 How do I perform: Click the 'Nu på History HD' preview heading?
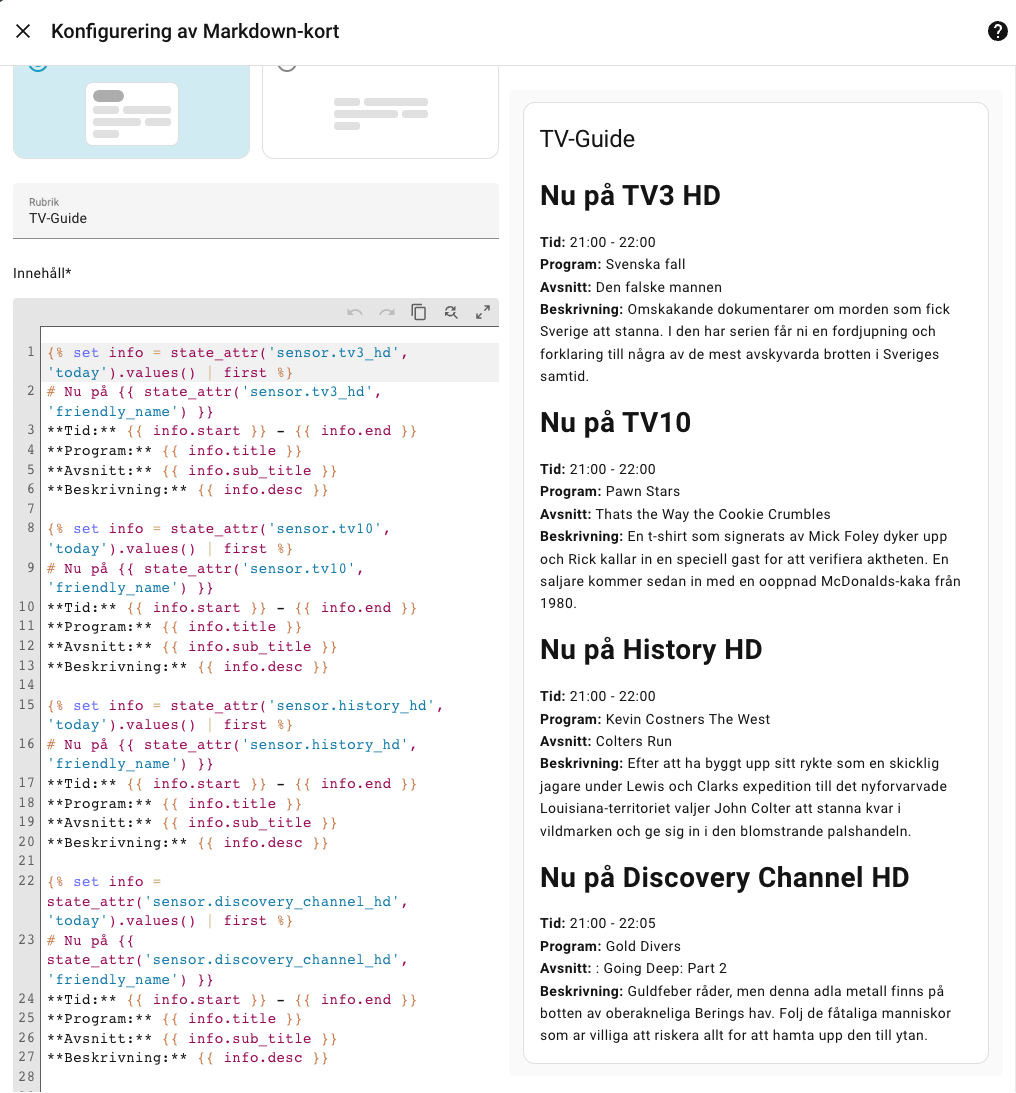651,650
